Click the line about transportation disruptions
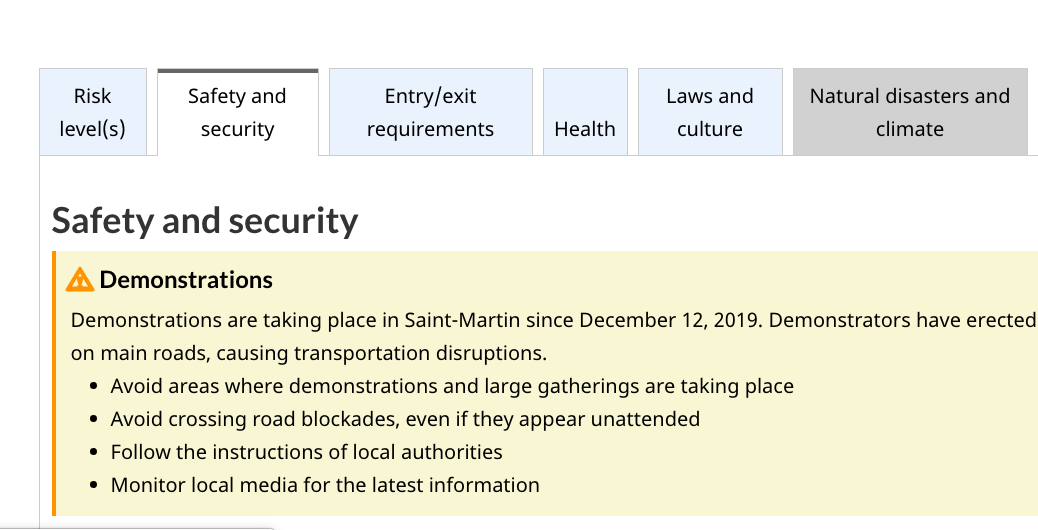The height and width of the screenshot is (530, 1038). coord(308,353)
